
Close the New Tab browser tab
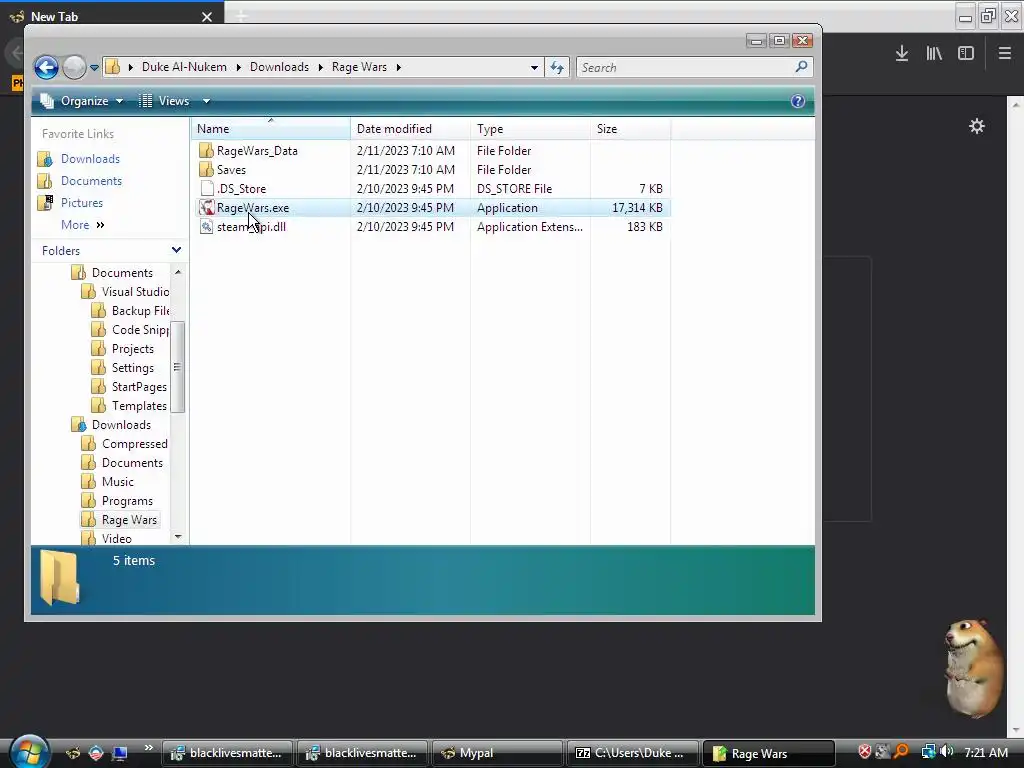(x=207, y=17)
